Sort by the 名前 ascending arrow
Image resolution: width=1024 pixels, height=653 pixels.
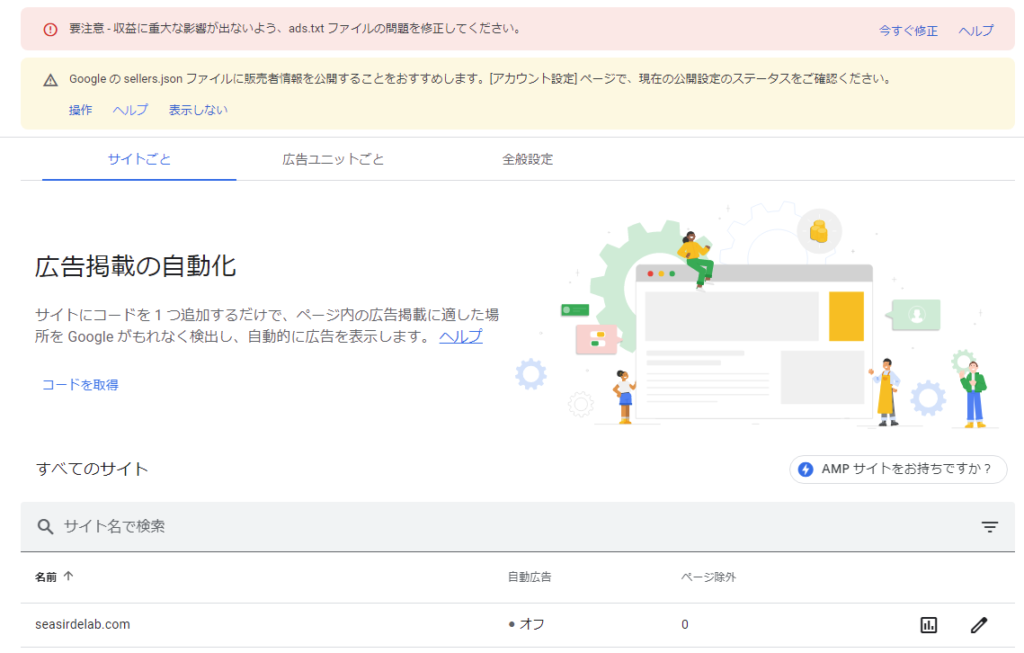point(69,576)
